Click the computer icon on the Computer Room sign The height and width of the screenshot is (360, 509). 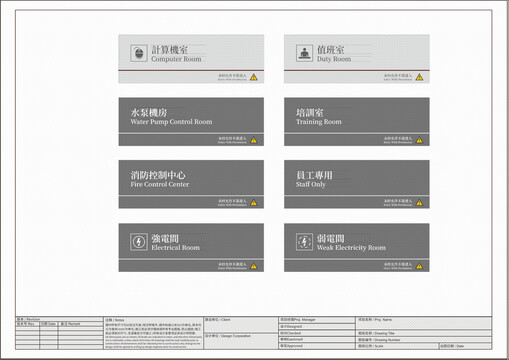139,53
